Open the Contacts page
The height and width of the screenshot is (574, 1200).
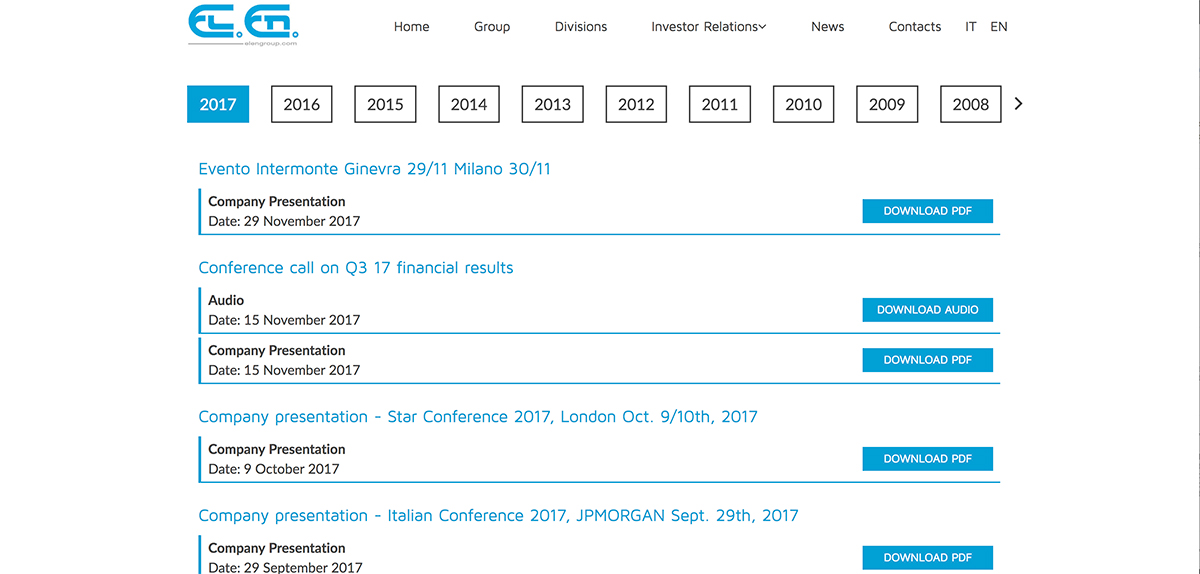point(915,27)
